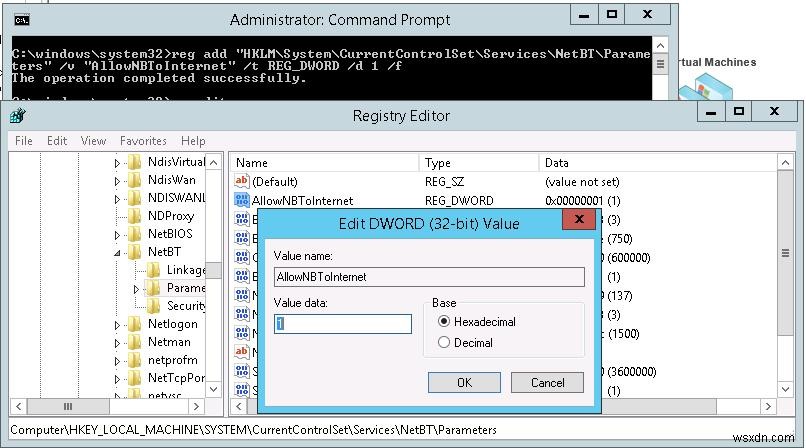Open the View menu in Registry Editor
Viewport: 806px width, 448px height.
pyautogui.click(x=93, y=141)
